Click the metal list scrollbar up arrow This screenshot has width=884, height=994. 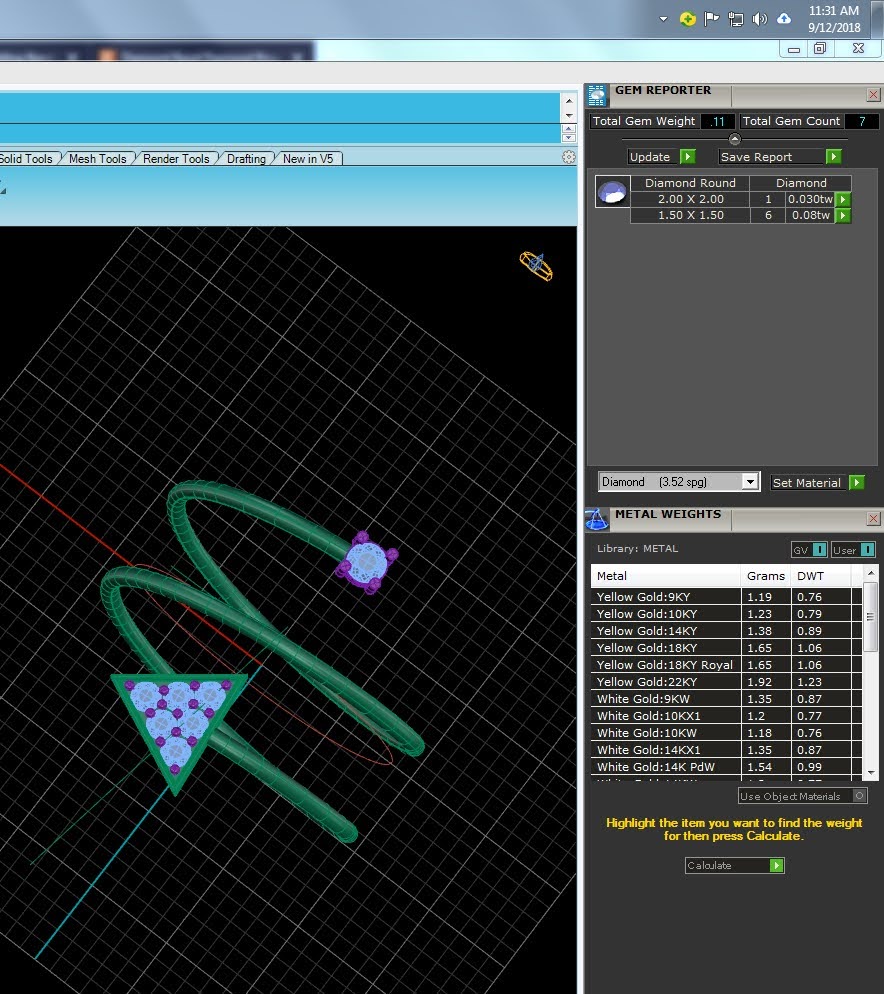tap(871, 572)
